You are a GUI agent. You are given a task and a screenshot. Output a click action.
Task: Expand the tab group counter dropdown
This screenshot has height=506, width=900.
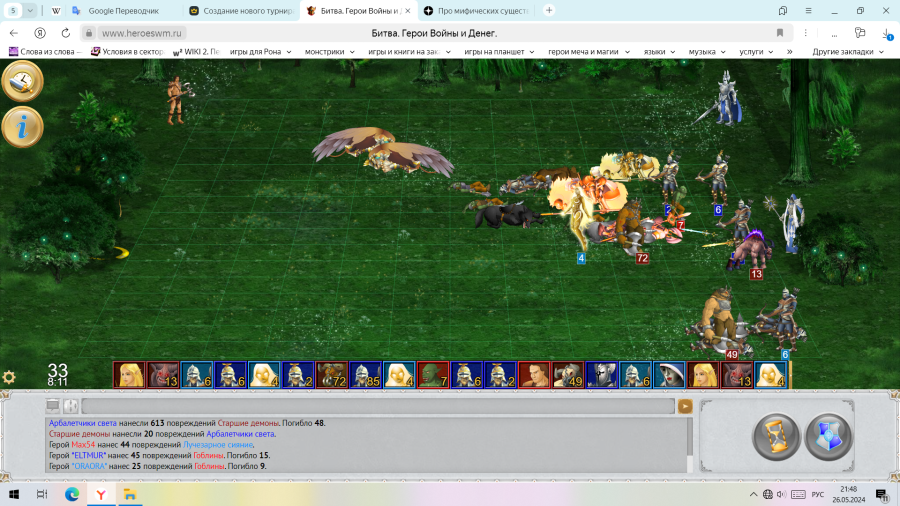click(30, 10)
